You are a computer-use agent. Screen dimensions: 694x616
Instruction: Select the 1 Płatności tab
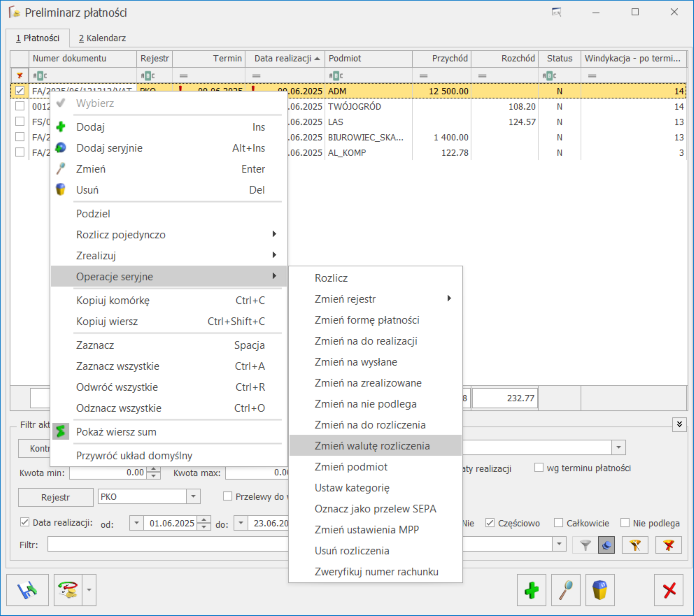tap(38, 38)
